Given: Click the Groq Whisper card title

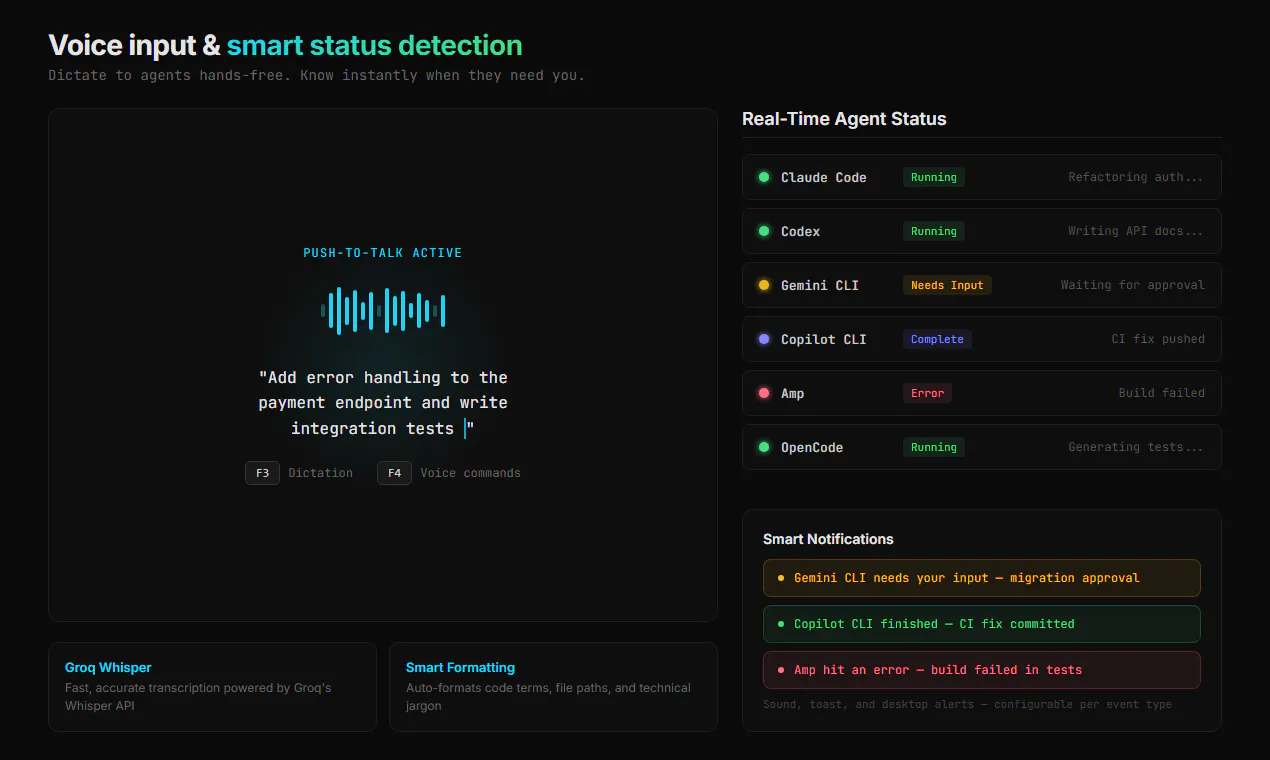Looking at the screenshot, I should 108,667.
